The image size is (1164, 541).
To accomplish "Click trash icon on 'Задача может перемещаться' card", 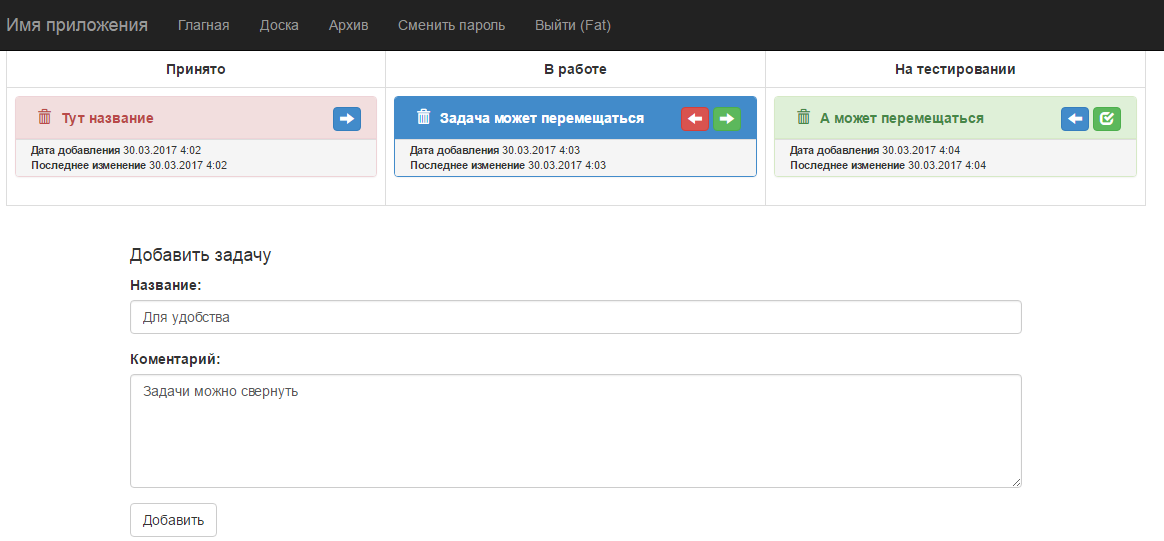I will [x=423, y=117].
